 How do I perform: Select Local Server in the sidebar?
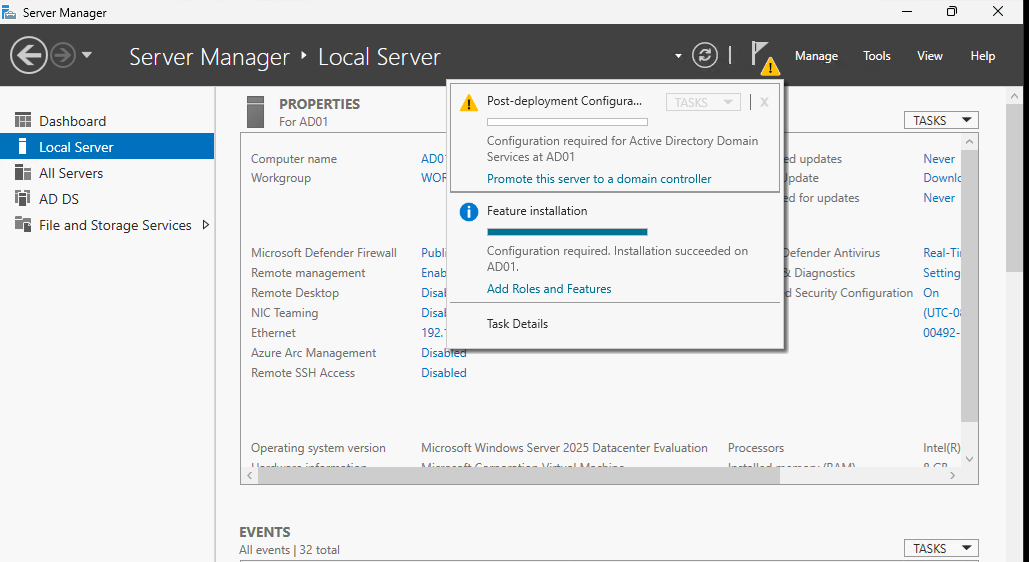(107, 146)
